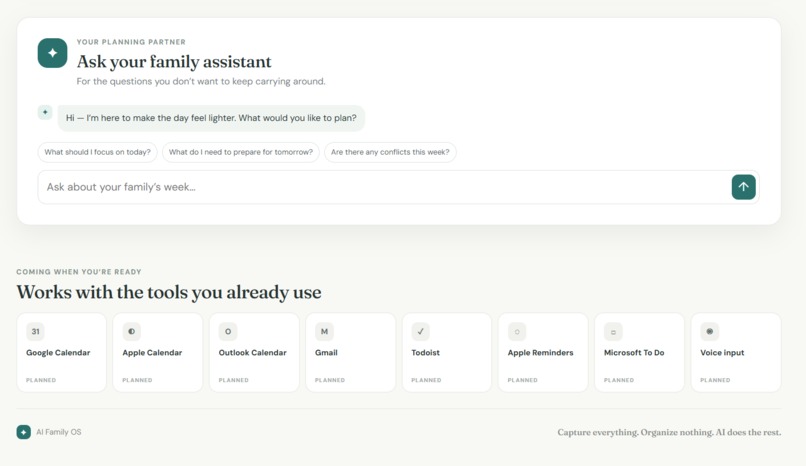
Task: Click the Gmail M icon
Action: [x=324, y=331]
